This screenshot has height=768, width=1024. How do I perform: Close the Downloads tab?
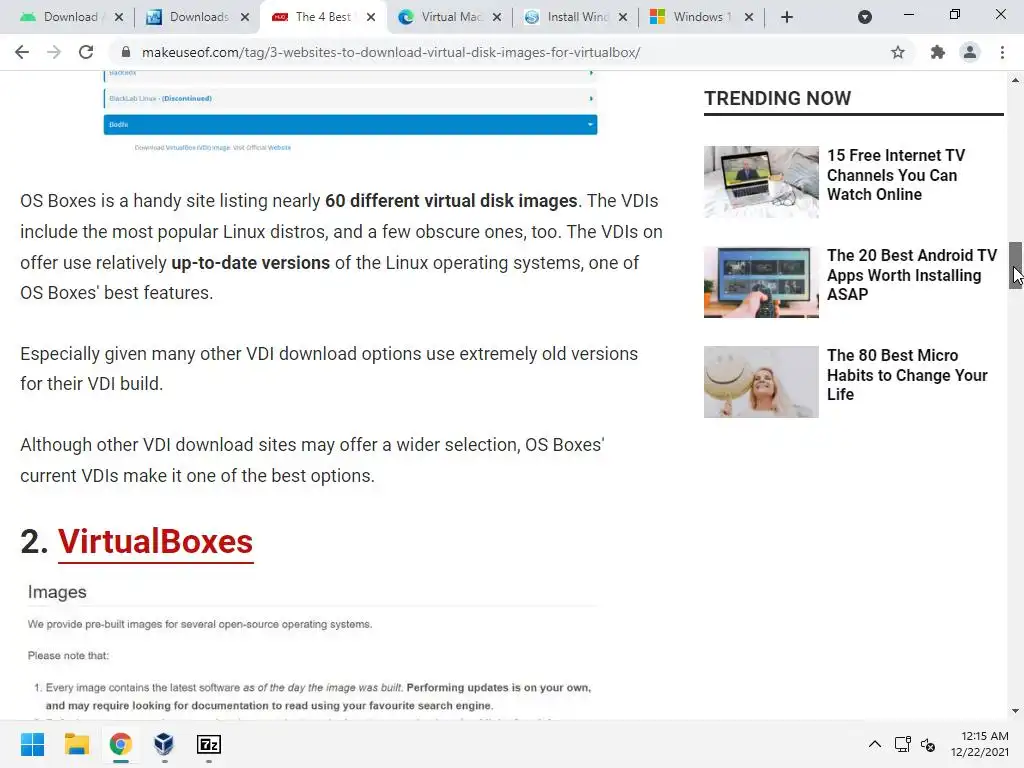click(245, 17)
